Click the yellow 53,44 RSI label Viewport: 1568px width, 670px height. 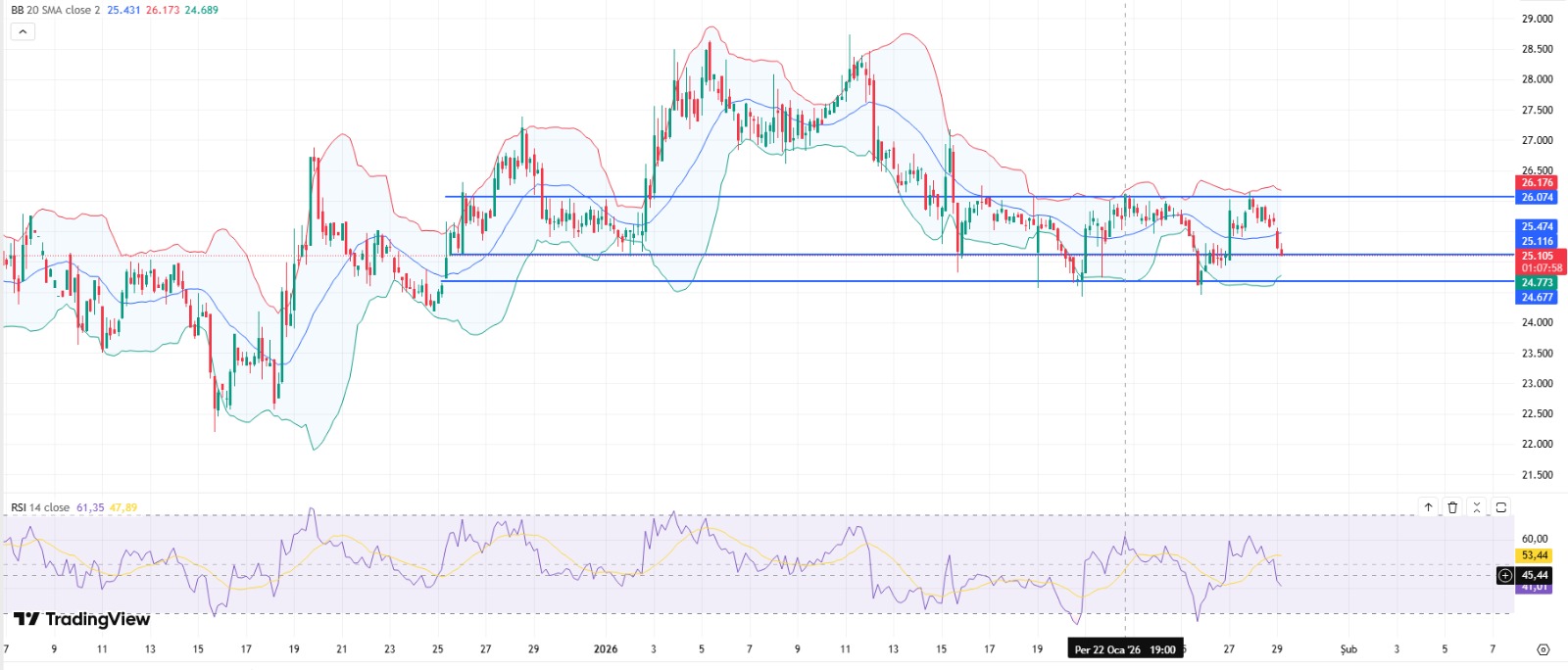(x=1535, y=555)
